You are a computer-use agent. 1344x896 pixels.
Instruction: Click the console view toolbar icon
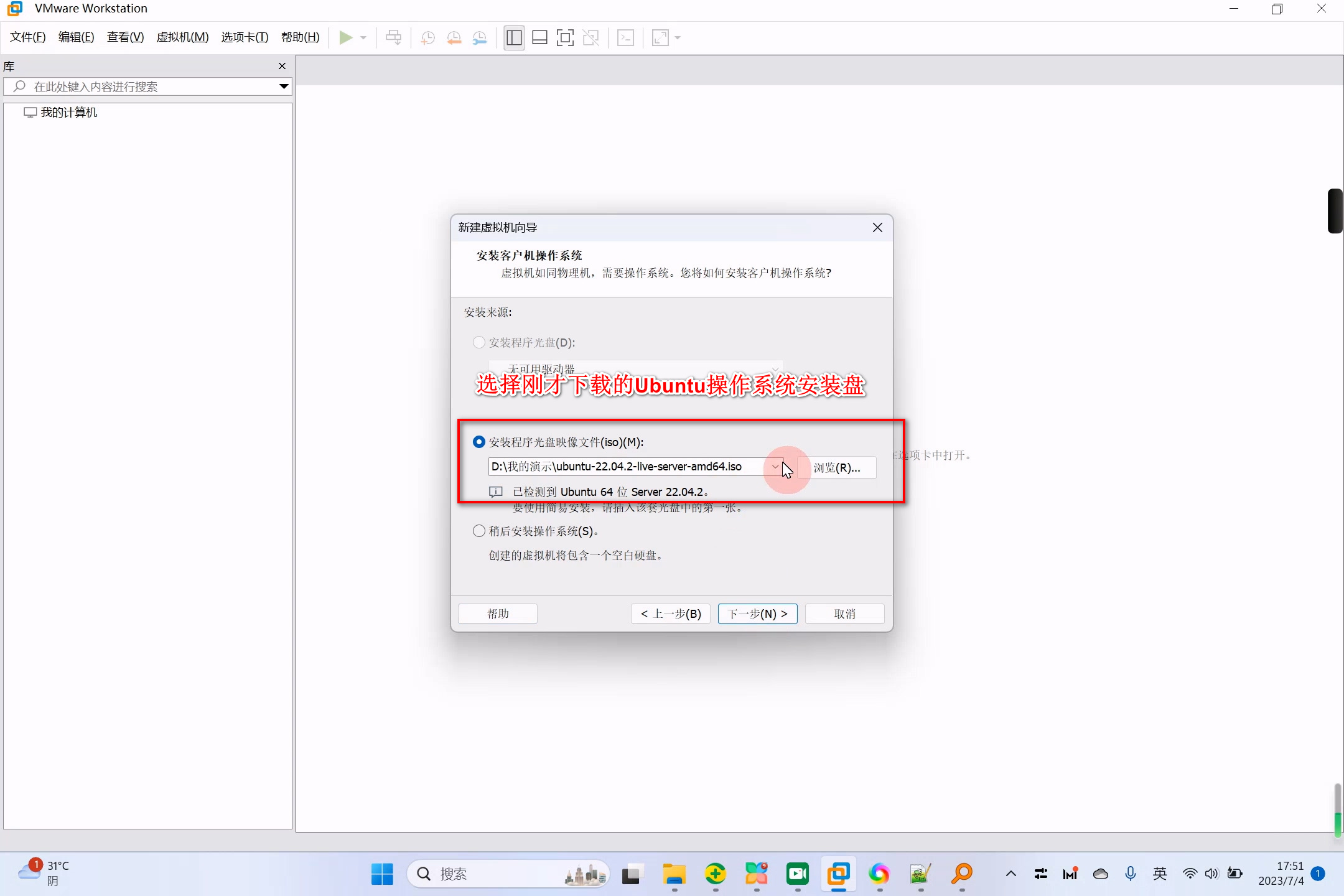tap(625, 38)
